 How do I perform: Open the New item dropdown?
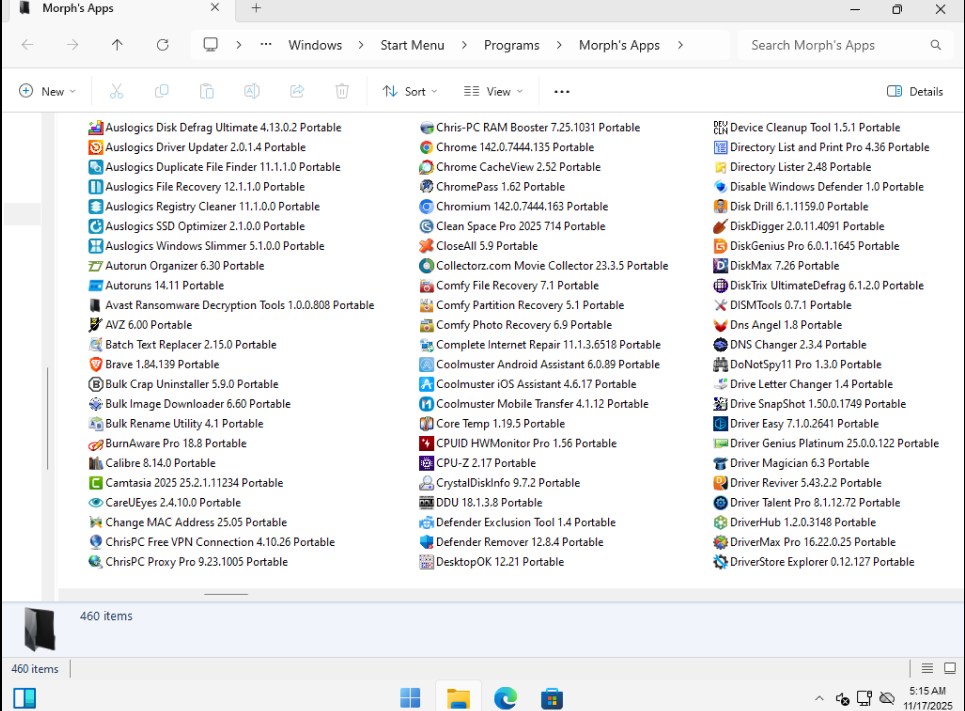click(x=47, y=91)
